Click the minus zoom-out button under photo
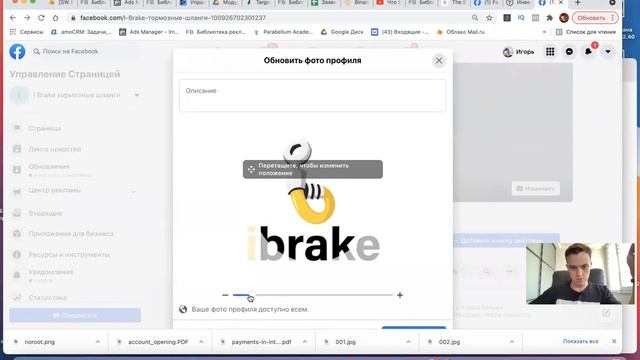Screen dimensions: 640x360 click(225, 295)
